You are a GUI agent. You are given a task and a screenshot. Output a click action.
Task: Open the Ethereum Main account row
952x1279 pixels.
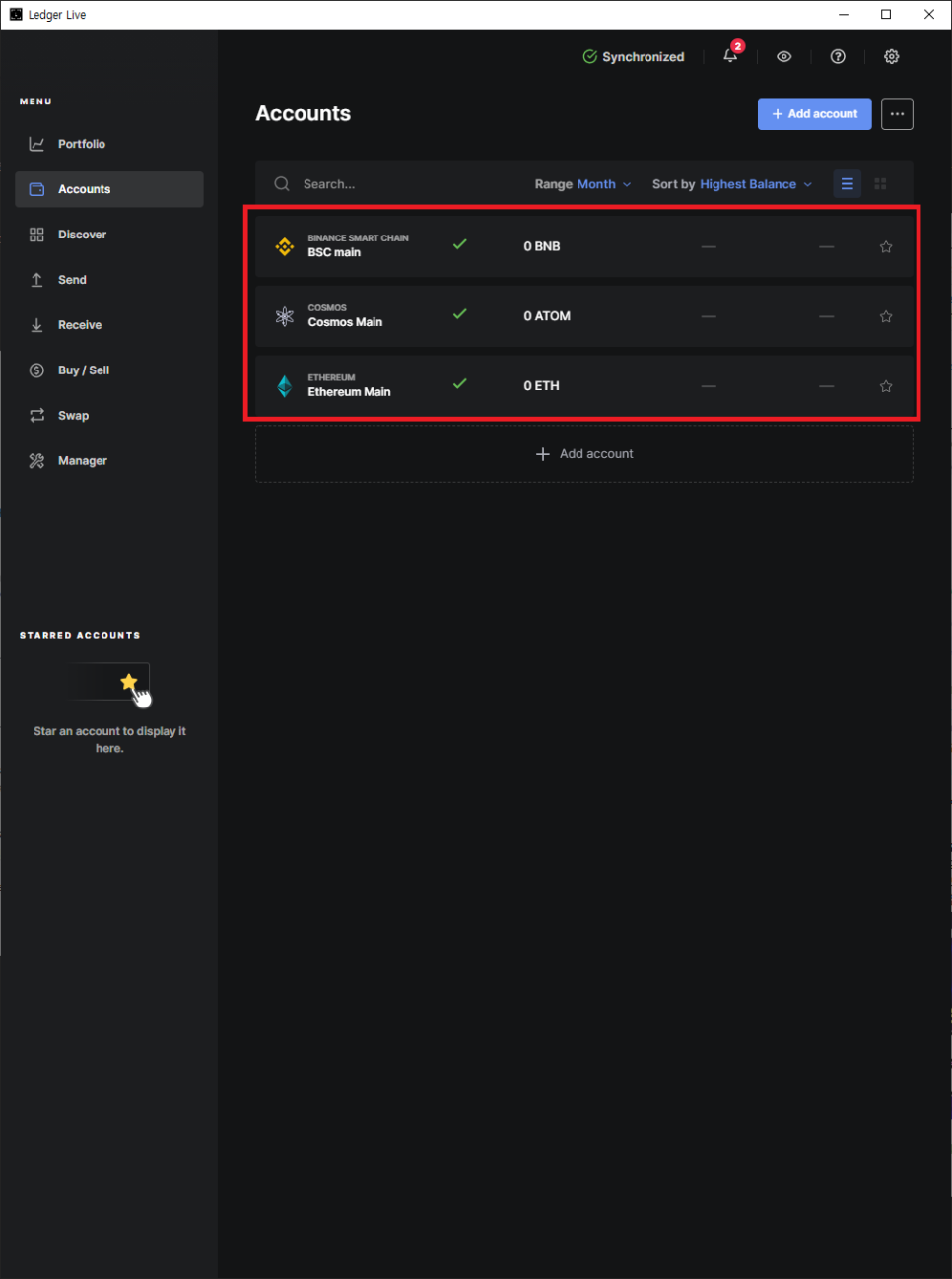pos(584,386)
